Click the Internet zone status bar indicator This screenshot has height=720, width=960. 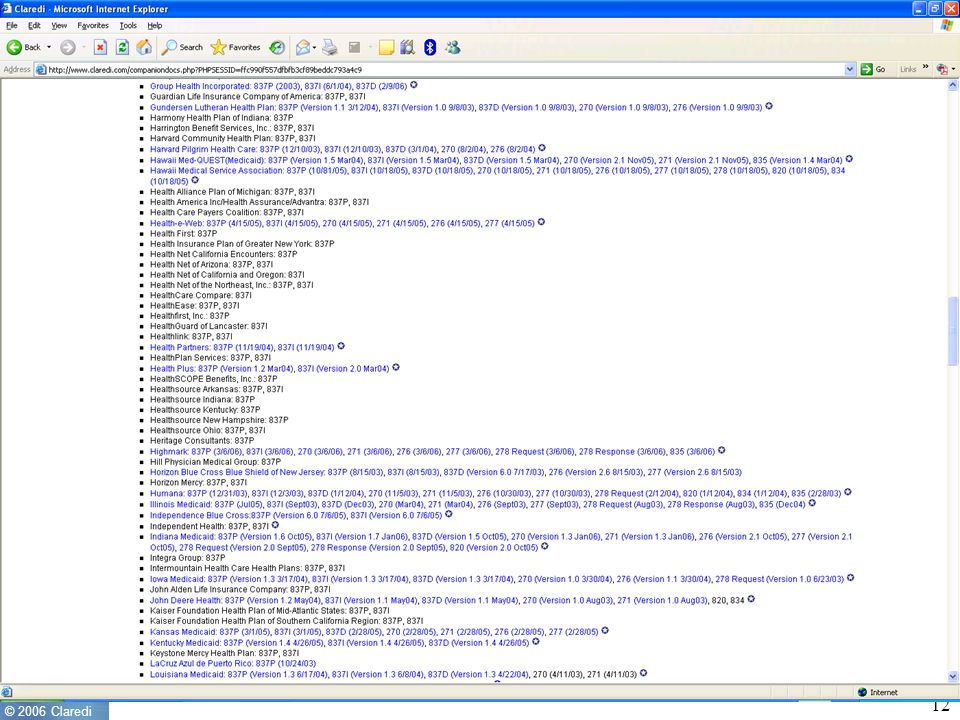(x=878, y=692)
